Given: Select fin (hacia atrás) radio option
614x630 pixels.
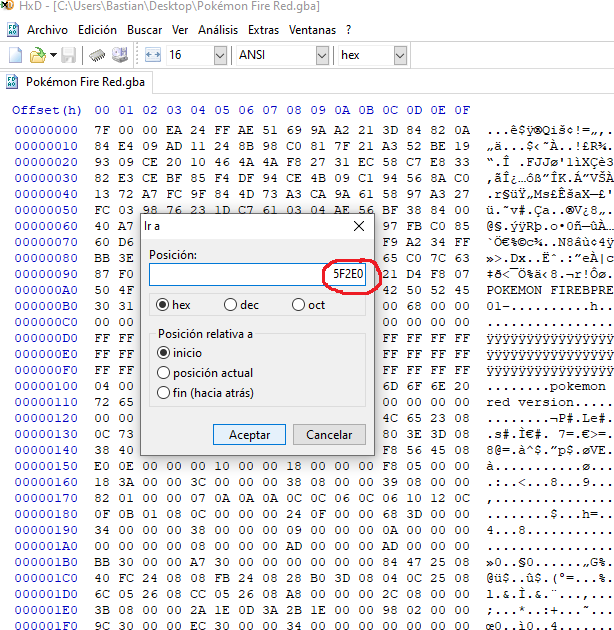Looking at the screenshot, I should (x=205, y=393).
